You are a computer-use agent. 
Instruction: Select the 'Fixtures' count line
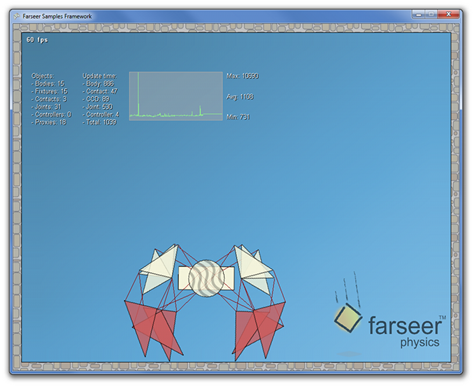49,91
